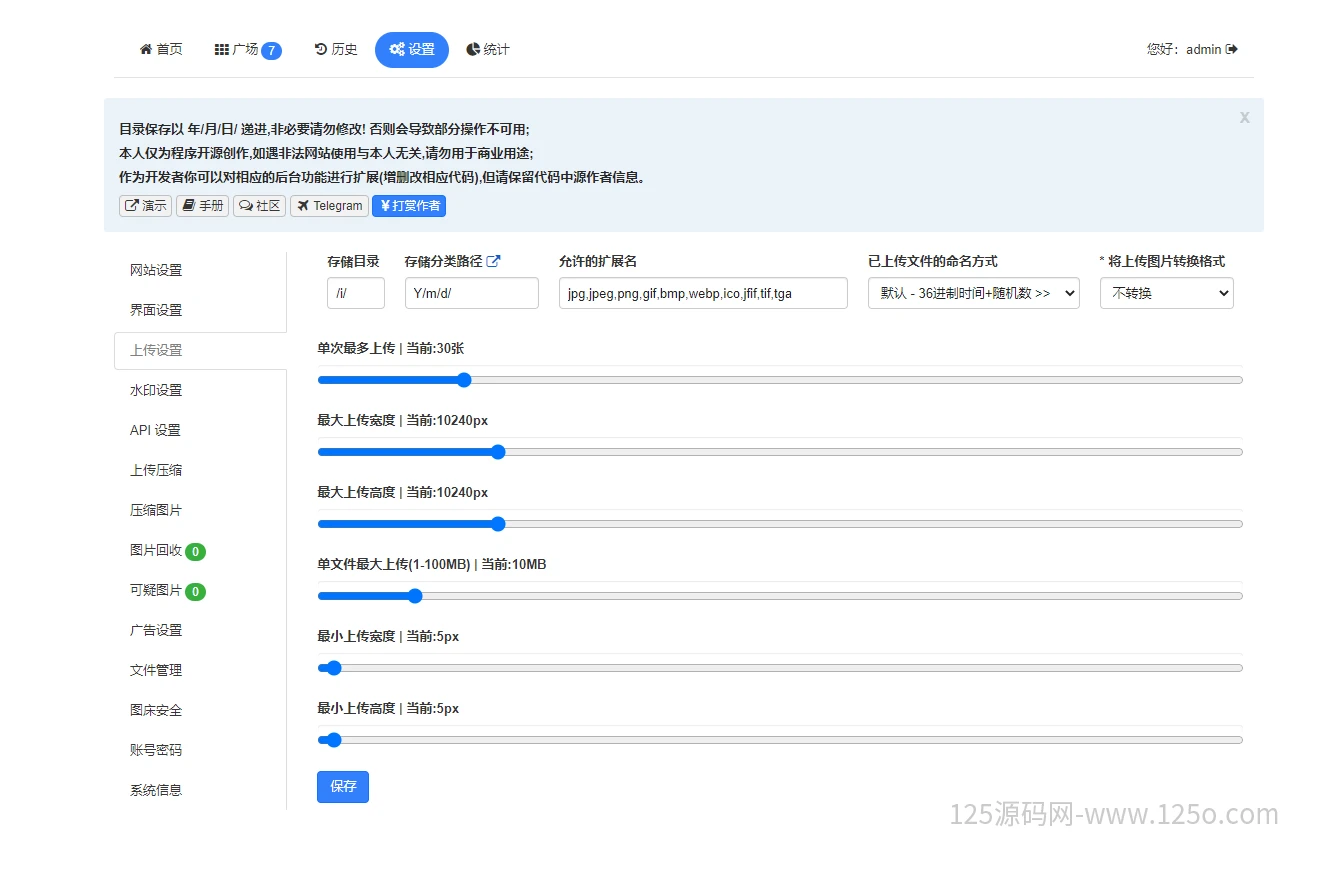Click the active 设置 settings tab
This screenshot has width=1334, height=879.
point(412,50)
